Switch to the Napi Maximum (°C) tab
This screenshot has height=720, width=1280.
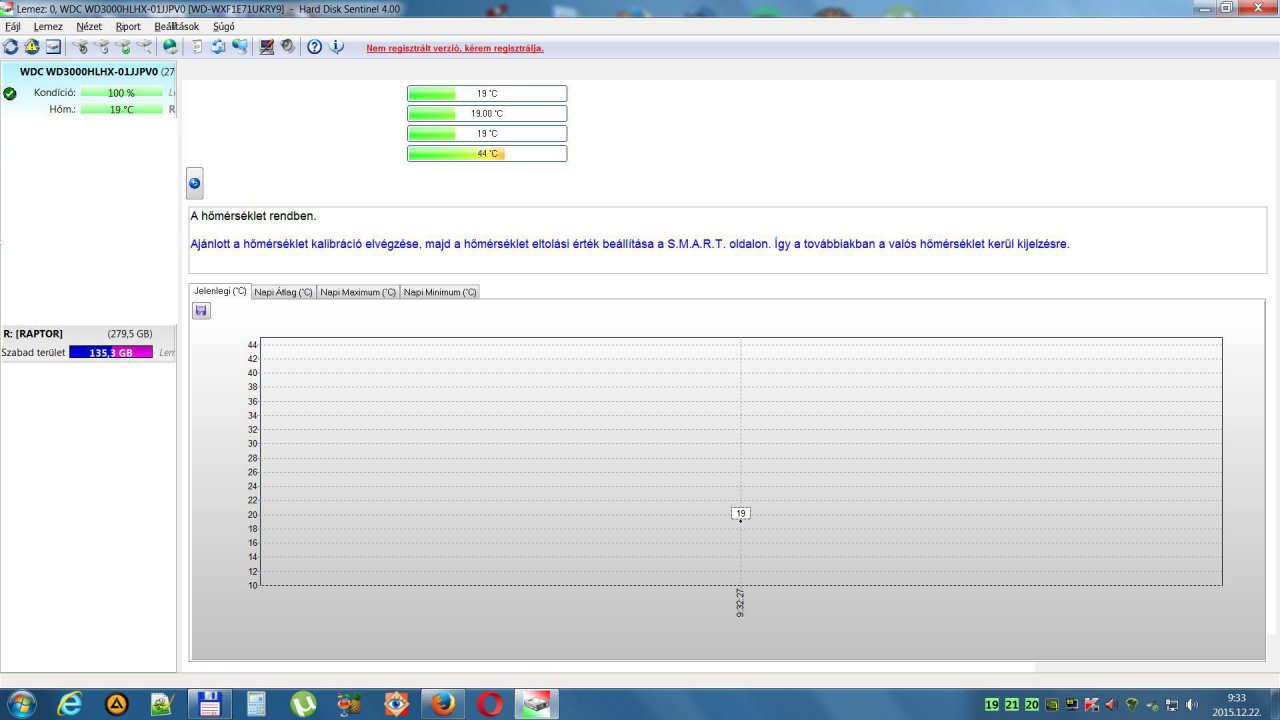click(358, 292)
